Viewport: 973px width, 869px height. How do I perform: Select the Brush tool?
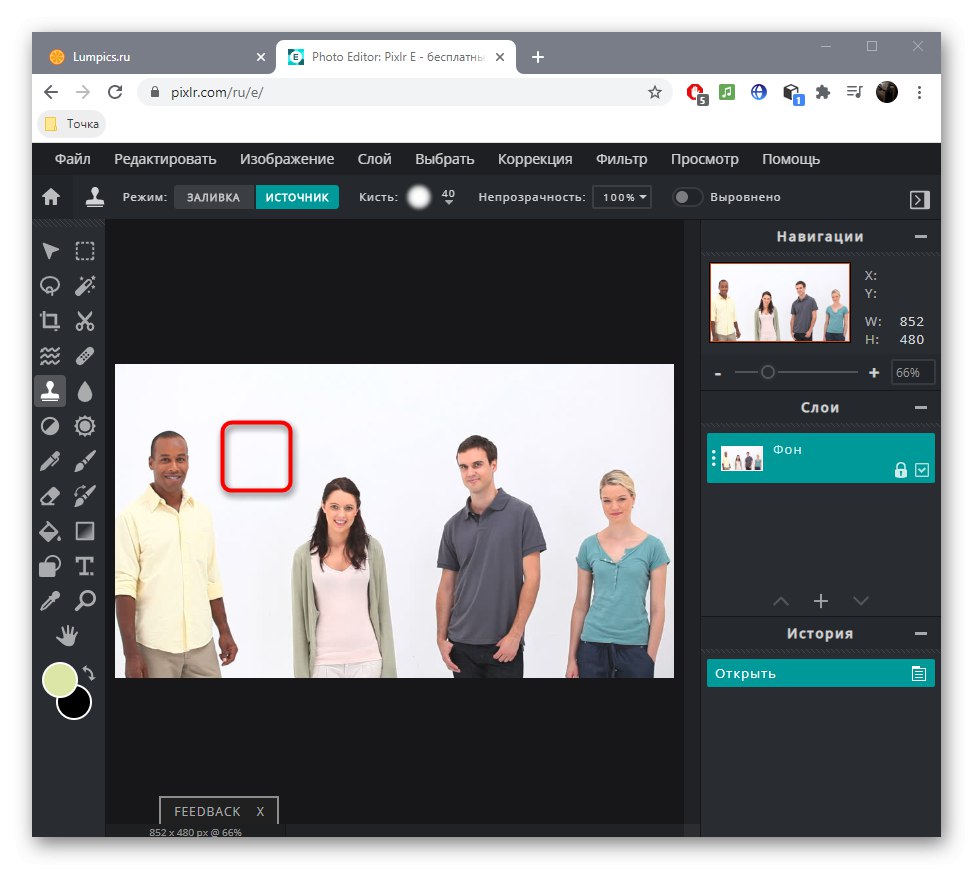click(85, 461)
